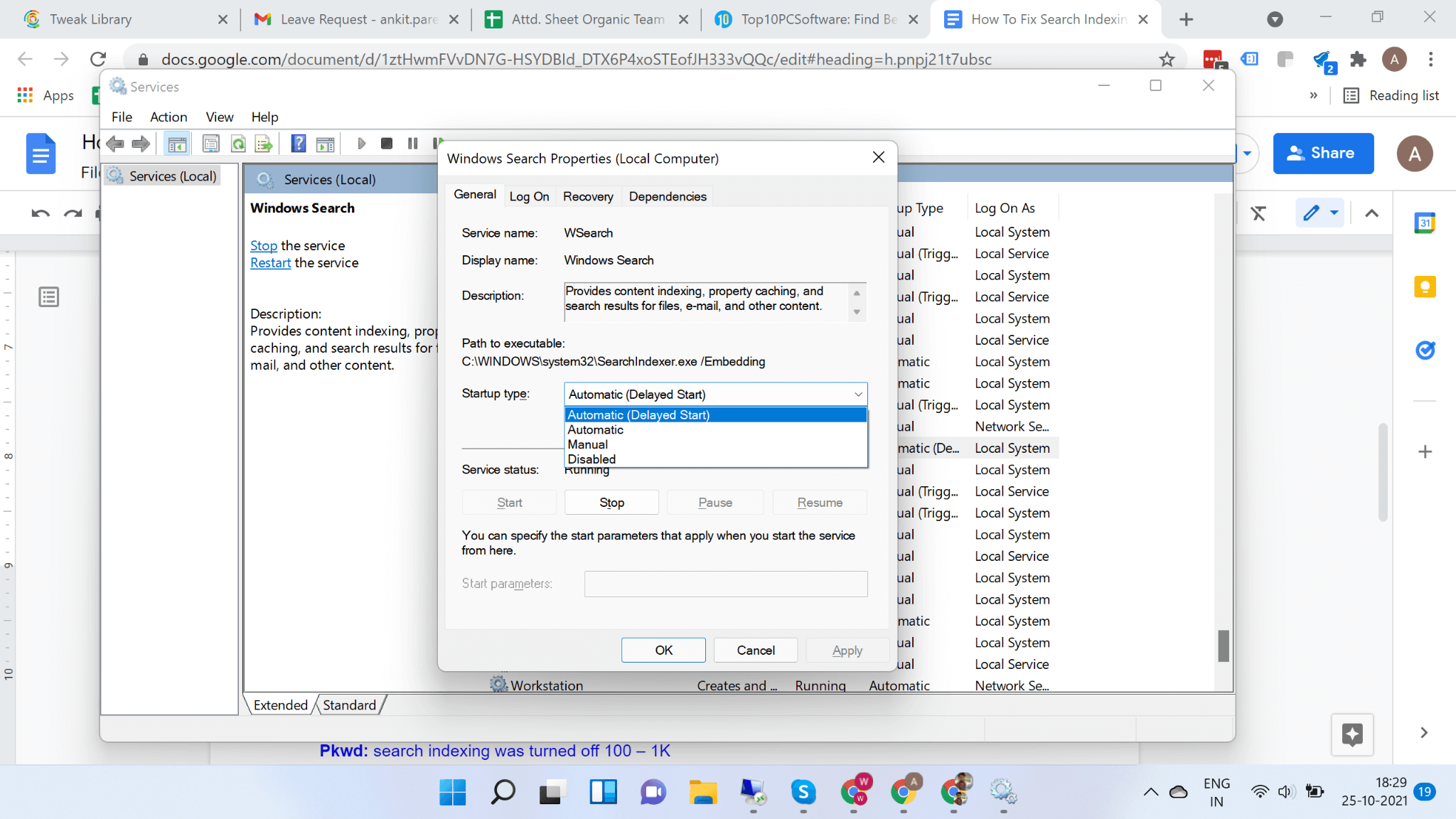Bookmark the page via the star icon
This screenshot has width=1456, height=819.
1166,59
